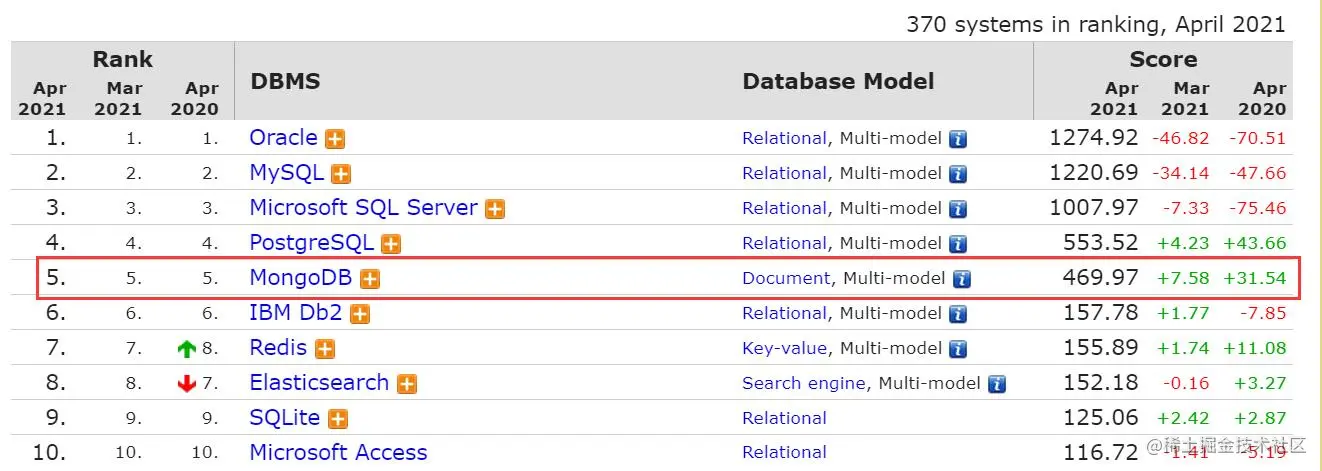Select the score value 1007.97
The width and height of the screenshot is (1322, 471).
[1093, 208]
